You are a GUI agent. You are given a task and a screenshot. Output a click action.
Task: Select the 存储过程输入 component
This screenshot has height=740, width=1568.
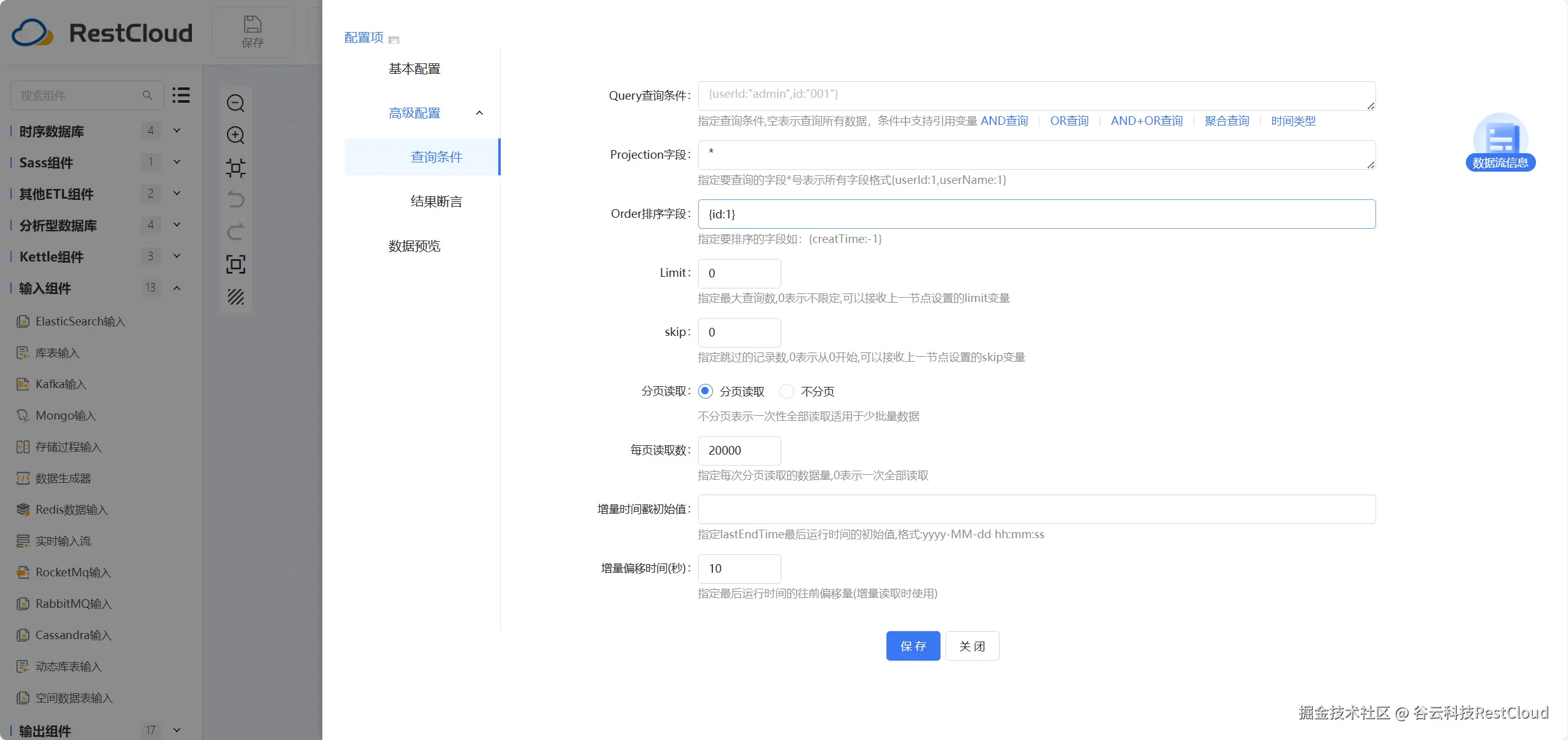(x=59, y=447)
